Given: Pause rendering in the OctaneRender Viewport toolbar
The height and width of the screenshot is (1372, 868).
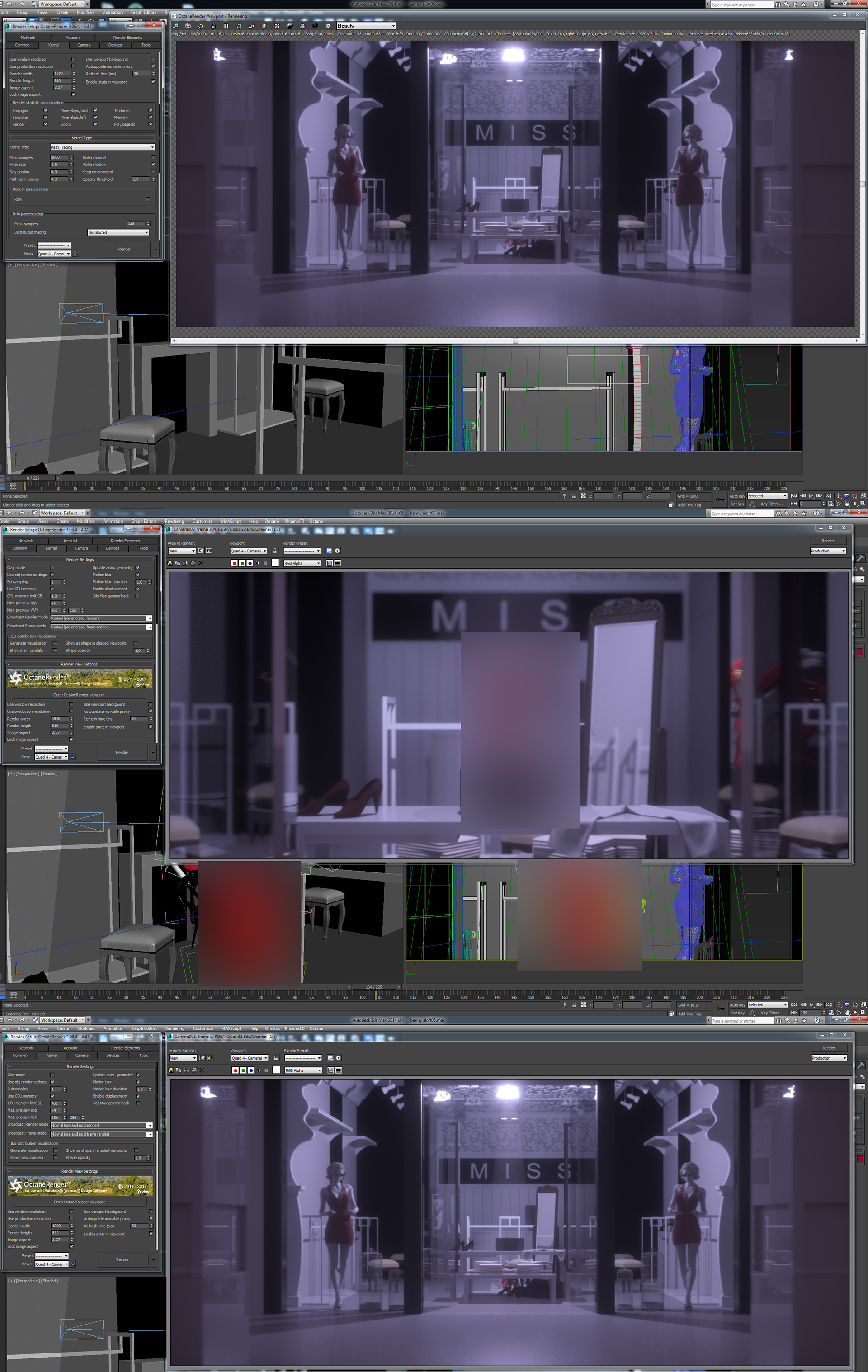Looking at the screenshot, I should (226, 26).
